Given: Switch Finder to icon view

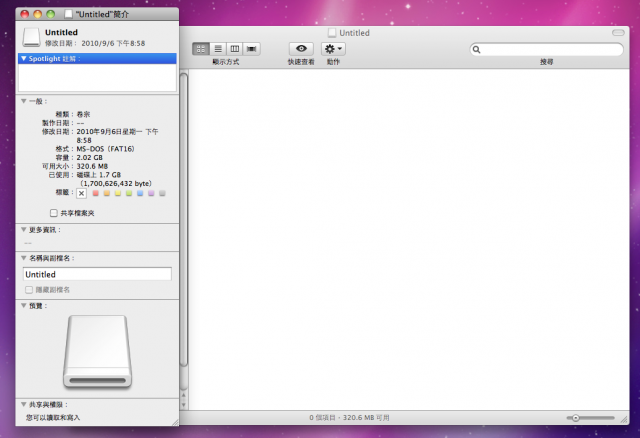Looking at the screenshot, I should pyautogui.click(x=201, y=49).
